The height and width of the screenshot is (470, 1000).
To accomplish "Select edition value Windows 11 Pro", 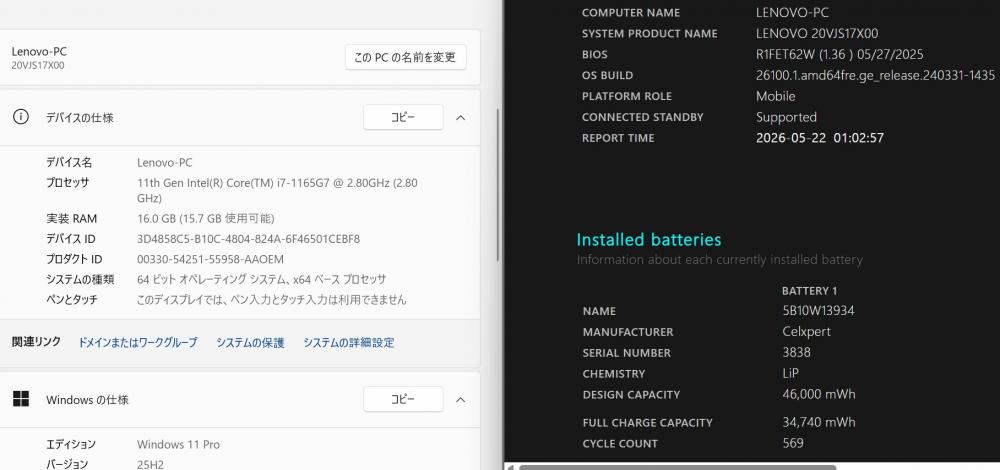I will coord(178,444).
